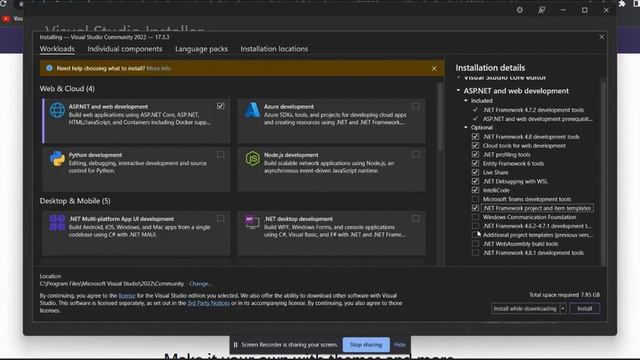Check .NET Framework 4.6.2-4.7.1 development tools
Image resolution: width=640 pixels, height=360 pixels.
(475, 226)
